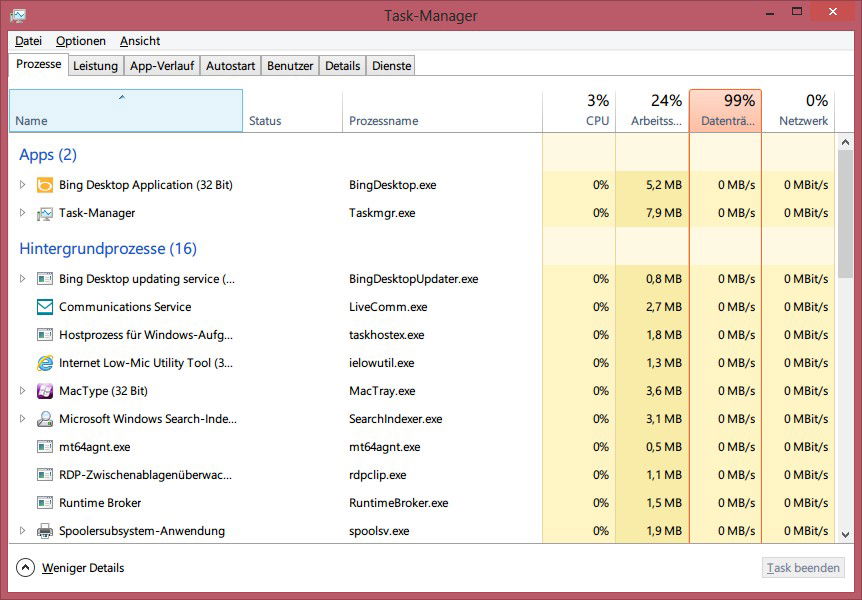Sort by the Prozessname column header
The image size is (862, 600).
point(443,111)
